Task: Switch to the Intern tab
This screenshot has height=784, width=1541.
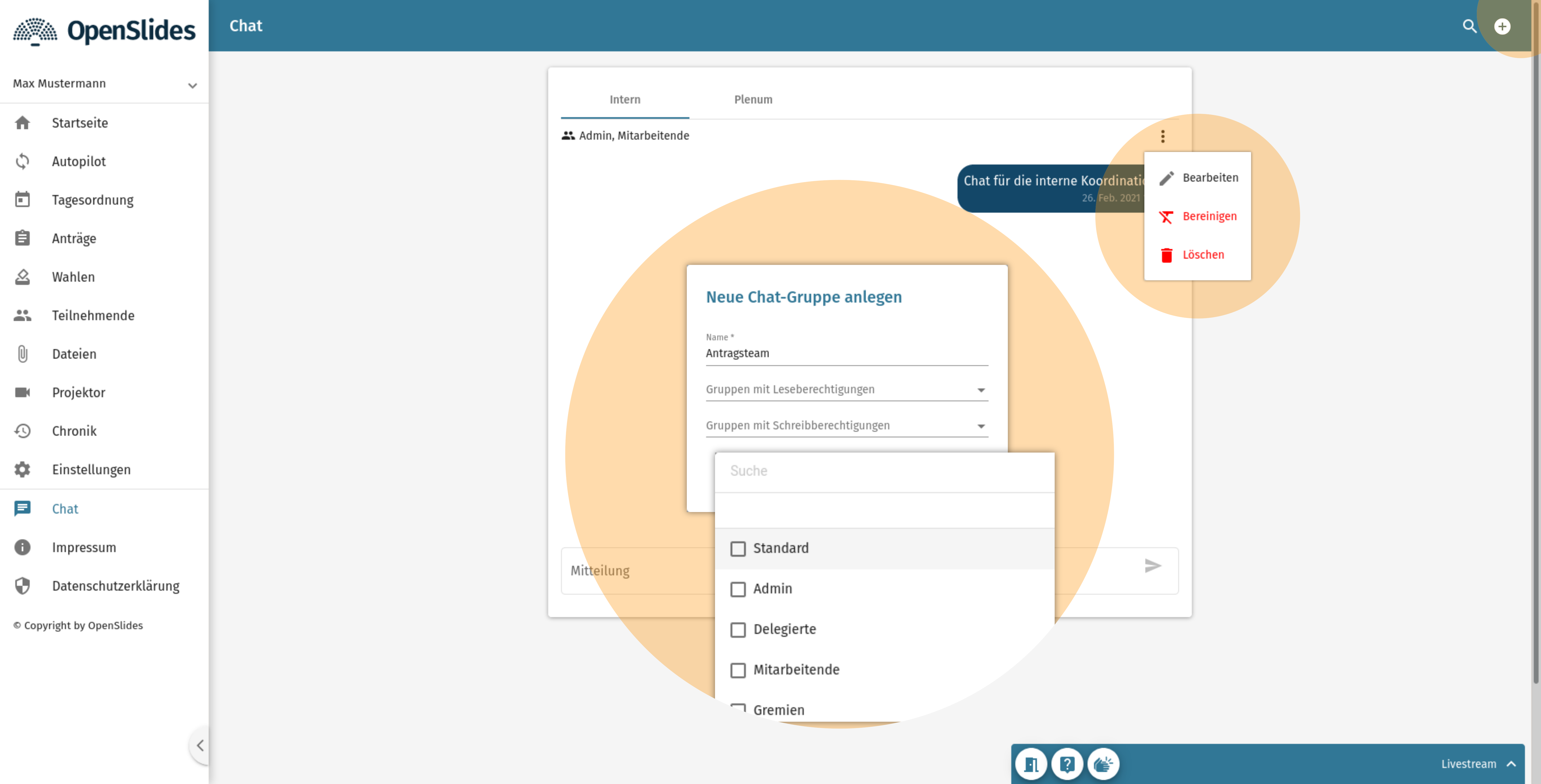Action: [x=625, y=99]
